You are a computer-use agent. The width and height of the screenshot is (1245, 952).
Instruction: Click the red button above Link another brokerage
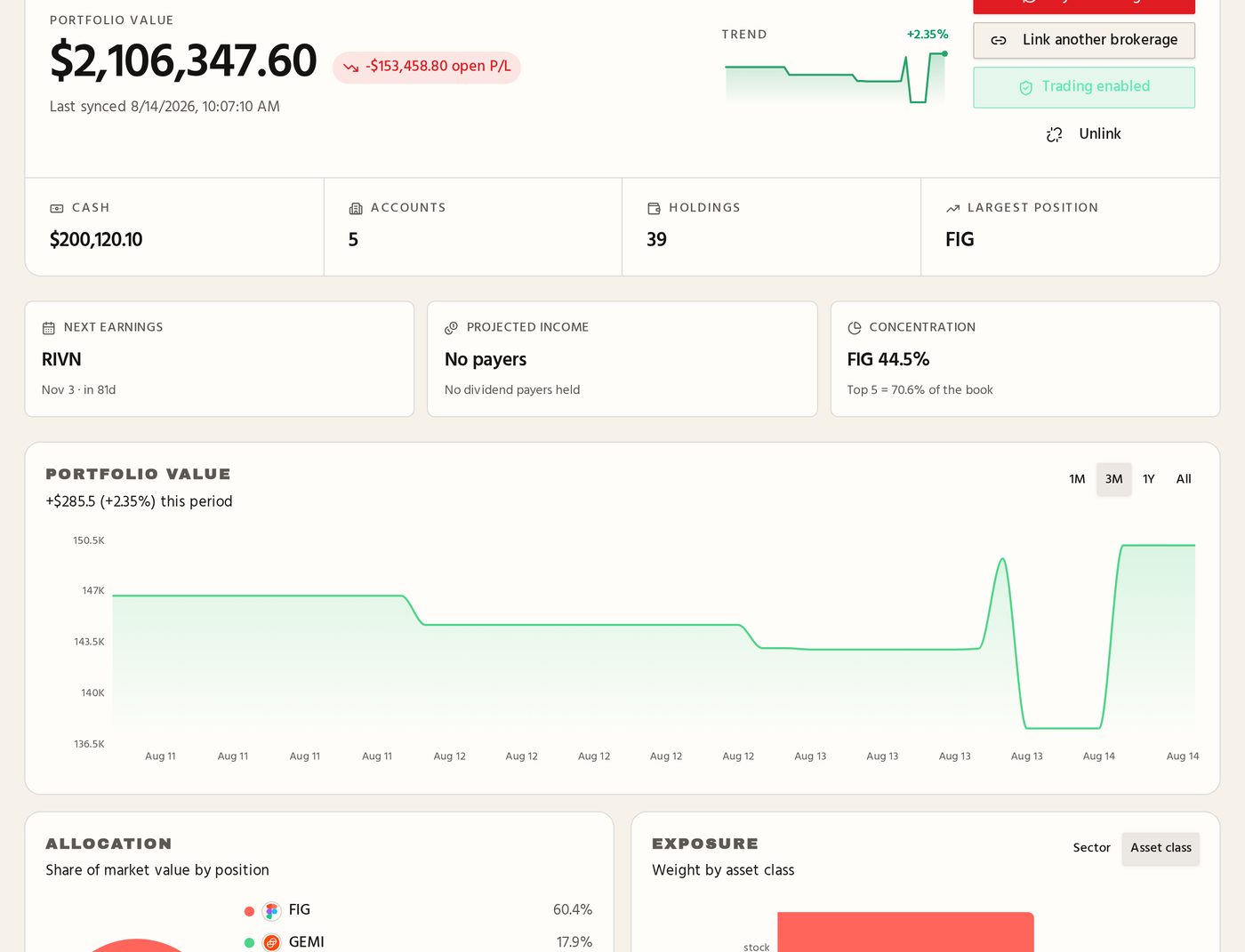1083,5
